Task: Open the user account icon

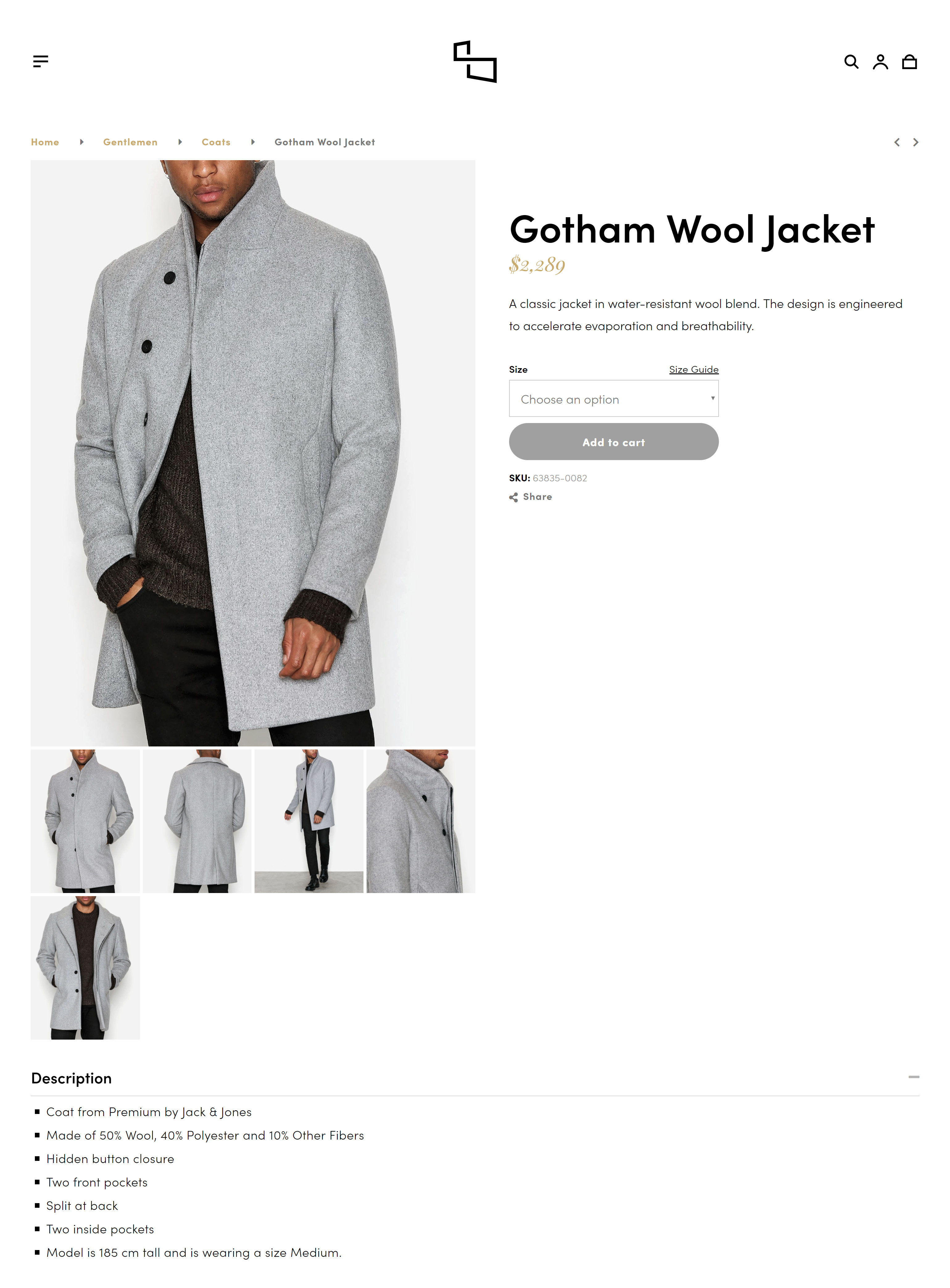Action: tap(880, 61)
